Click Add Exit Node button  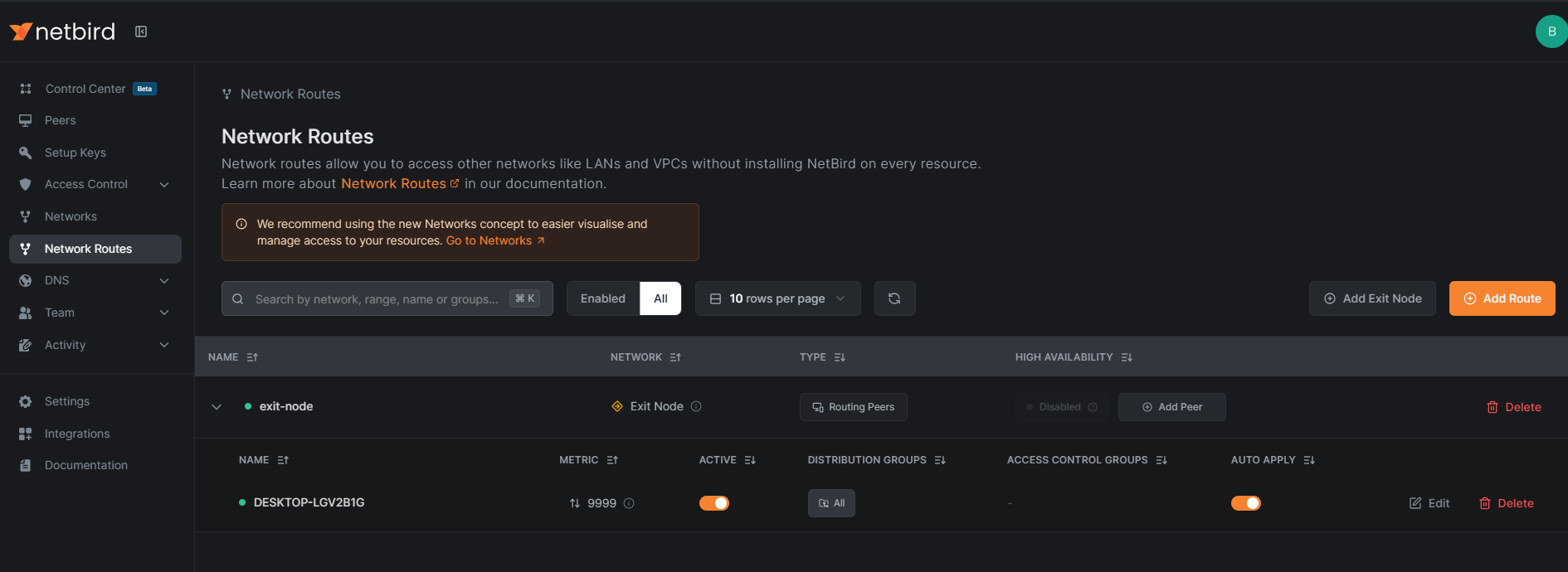point(1372,298)
